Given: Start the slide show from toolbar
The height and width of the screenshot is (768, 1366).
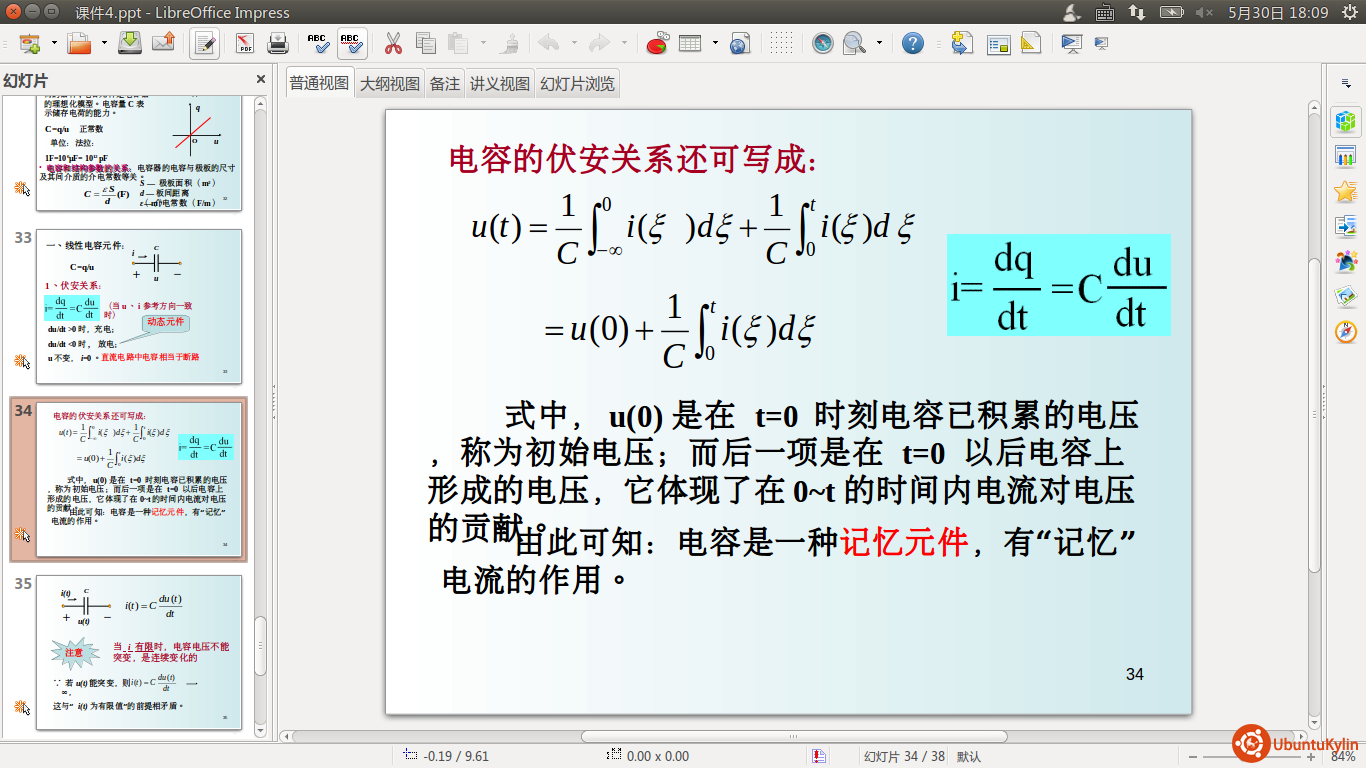Looking at the screenshot, I should click(x=1071, y=44).
